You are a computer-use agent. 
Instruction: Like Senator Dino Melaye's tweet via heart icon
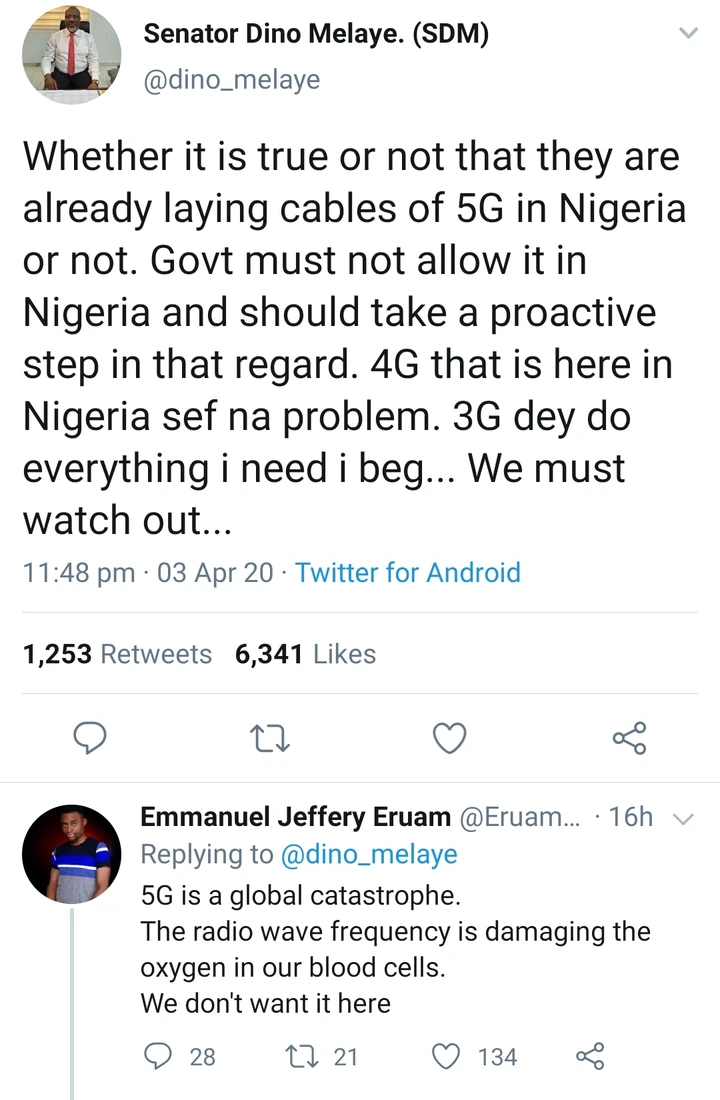tap(449, 738)
